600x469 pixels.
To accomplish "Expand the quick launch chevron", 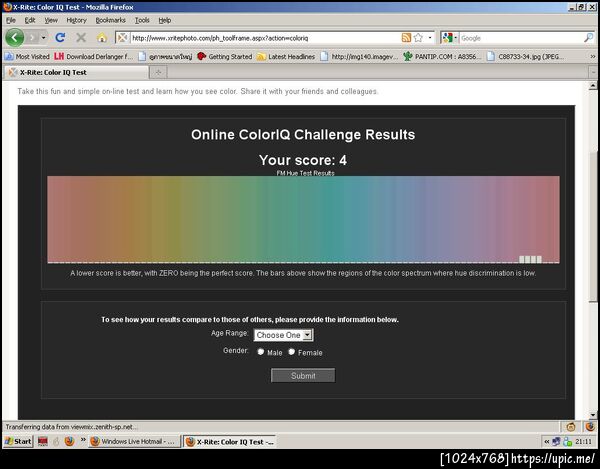I will [x=83, y=440].
